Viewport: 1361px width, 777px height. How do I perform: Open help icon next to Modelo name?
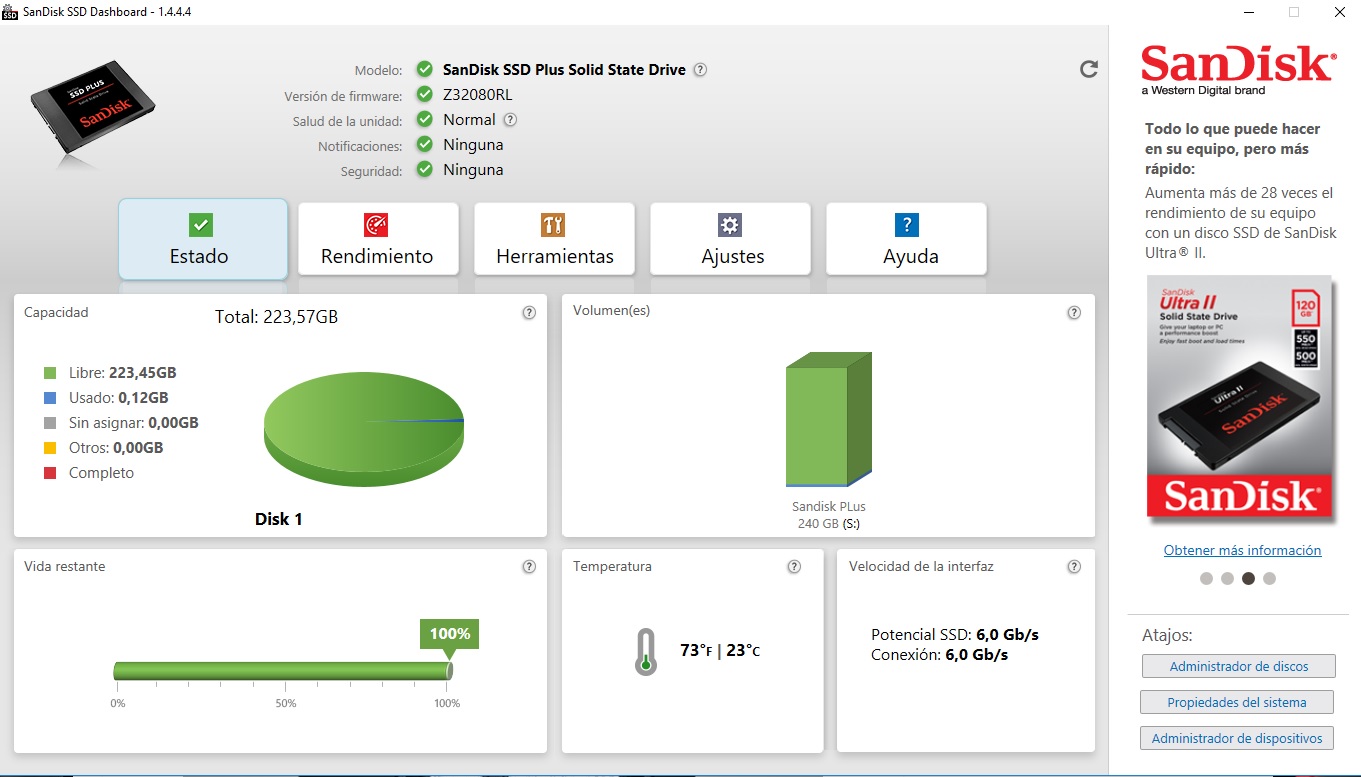(x=700, y=70)
